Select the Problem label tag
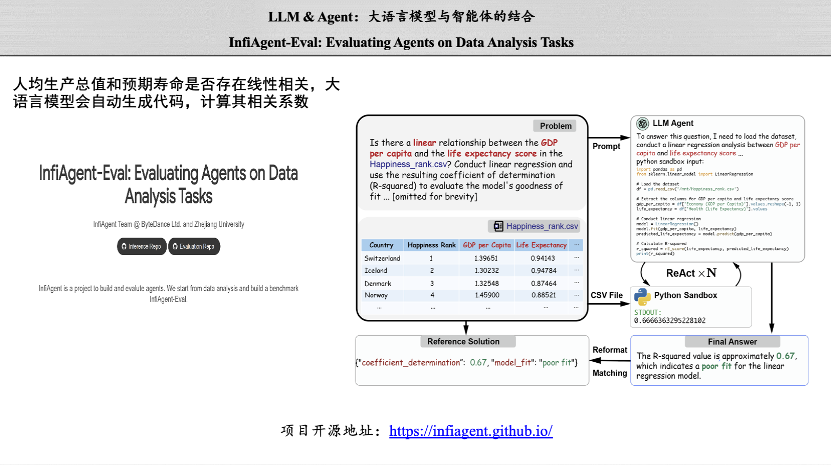Image resolution: width=832 pixels, height=466 pixels. tap(556, 126)
